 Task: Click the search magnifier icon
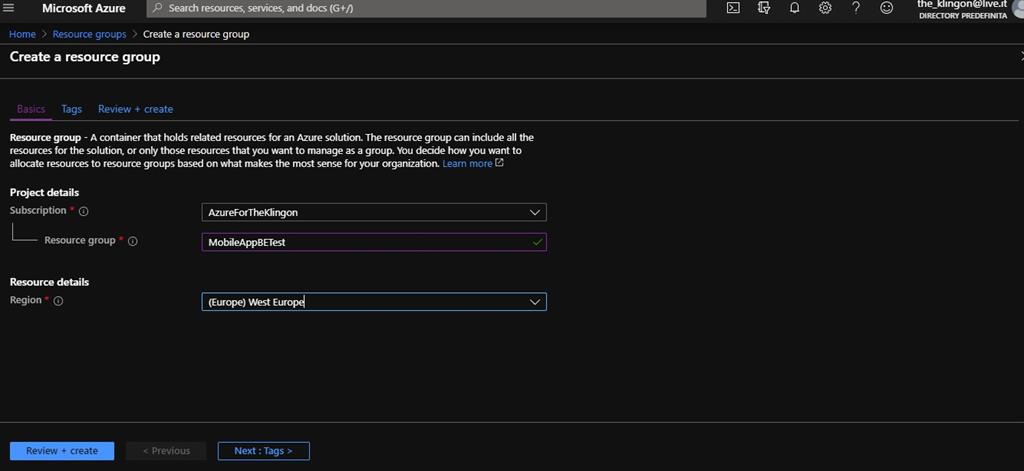tap(157, 8)
